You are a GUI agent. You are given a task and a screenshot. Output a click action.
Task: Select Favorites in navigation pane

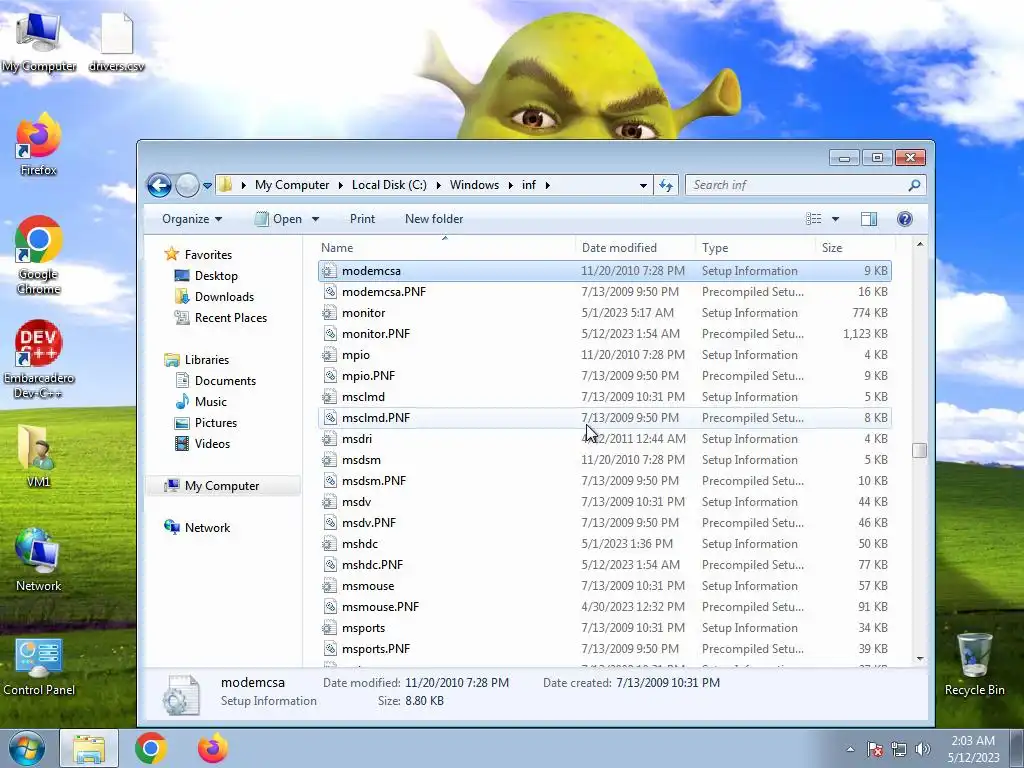[199, 255]
